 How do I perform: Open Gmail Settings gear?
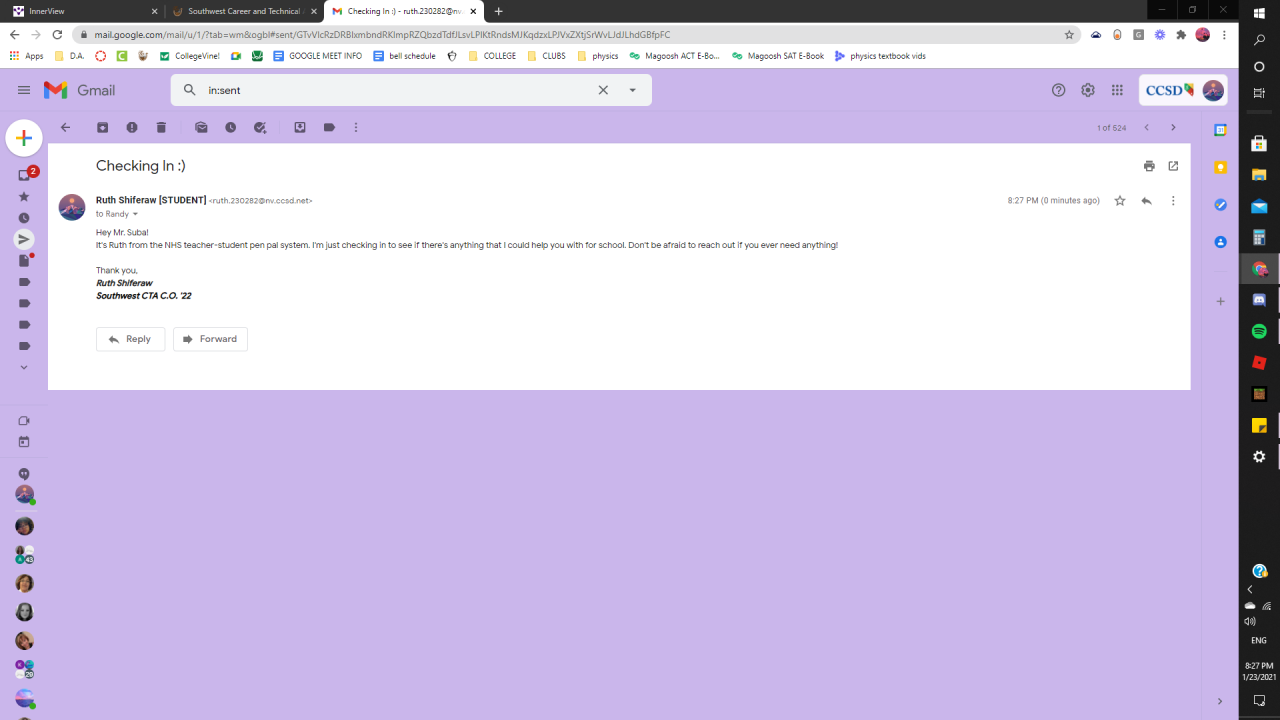(1088, 90)
